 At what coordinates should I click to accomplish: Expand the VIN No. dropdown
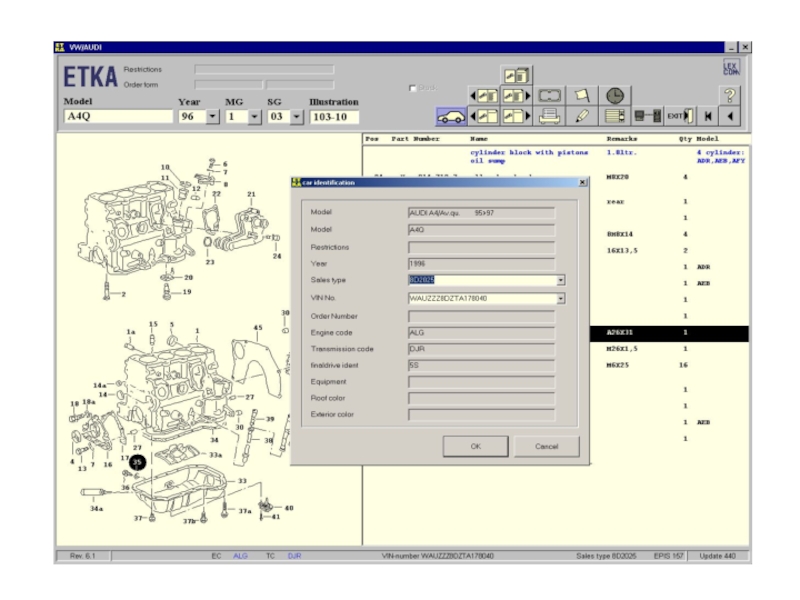(x=560, y=298)
